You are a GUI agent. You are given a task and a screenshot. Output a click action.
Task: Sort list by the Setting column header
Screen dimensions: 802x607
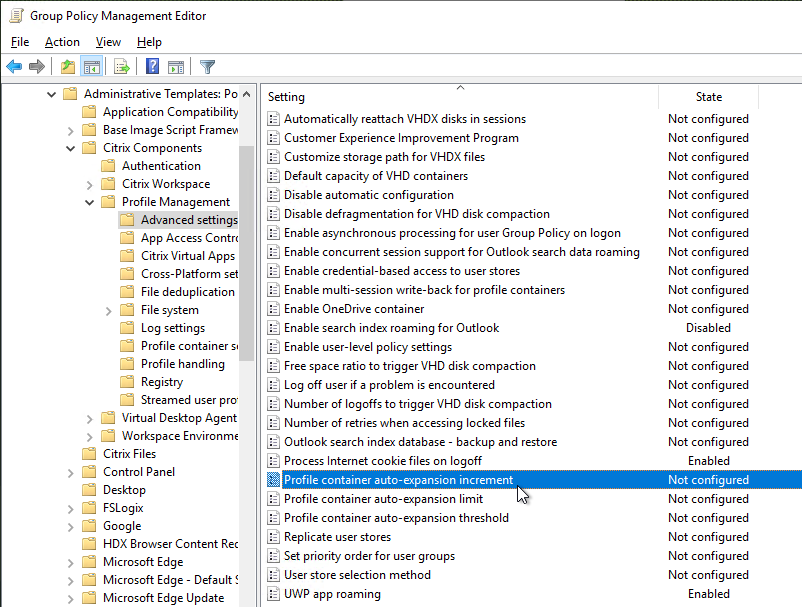point(460,97)
